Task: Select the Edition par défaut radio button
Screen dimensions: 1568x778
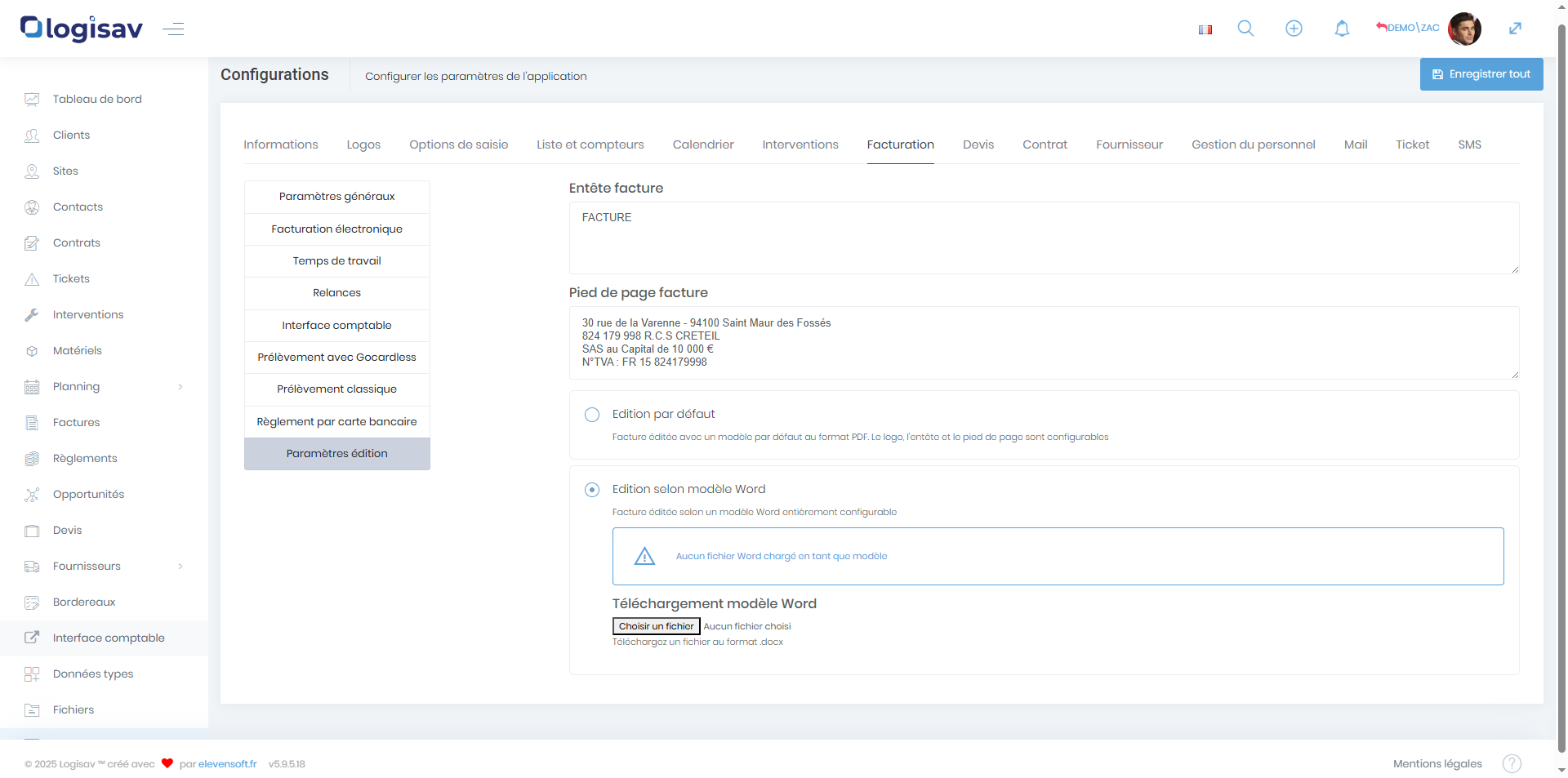Action: pyautogui.click(x=592, y=415)
